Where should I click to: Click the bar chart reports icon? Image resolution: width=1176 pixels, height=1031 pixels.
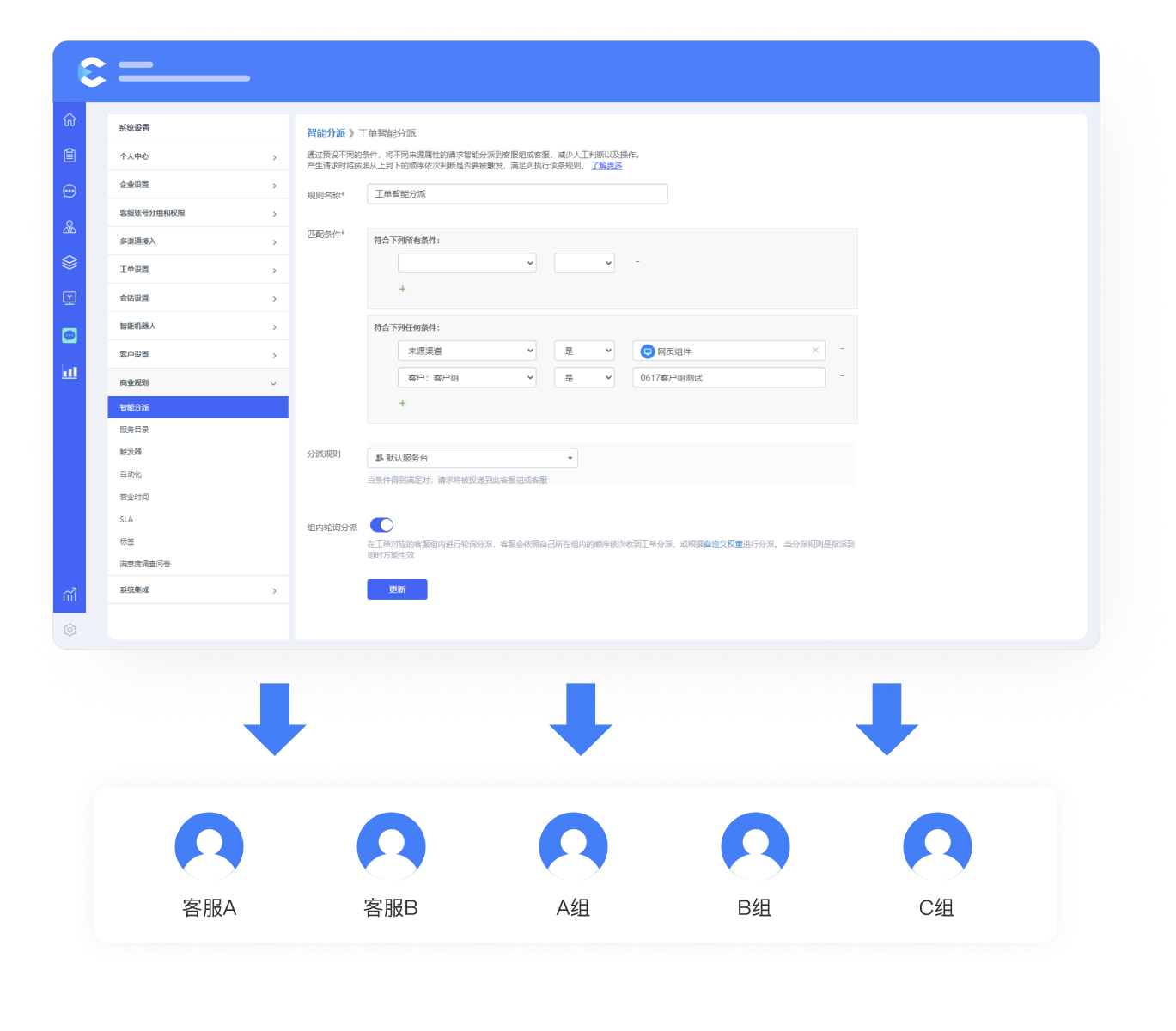pyautogui.click(x=70, y=372)
